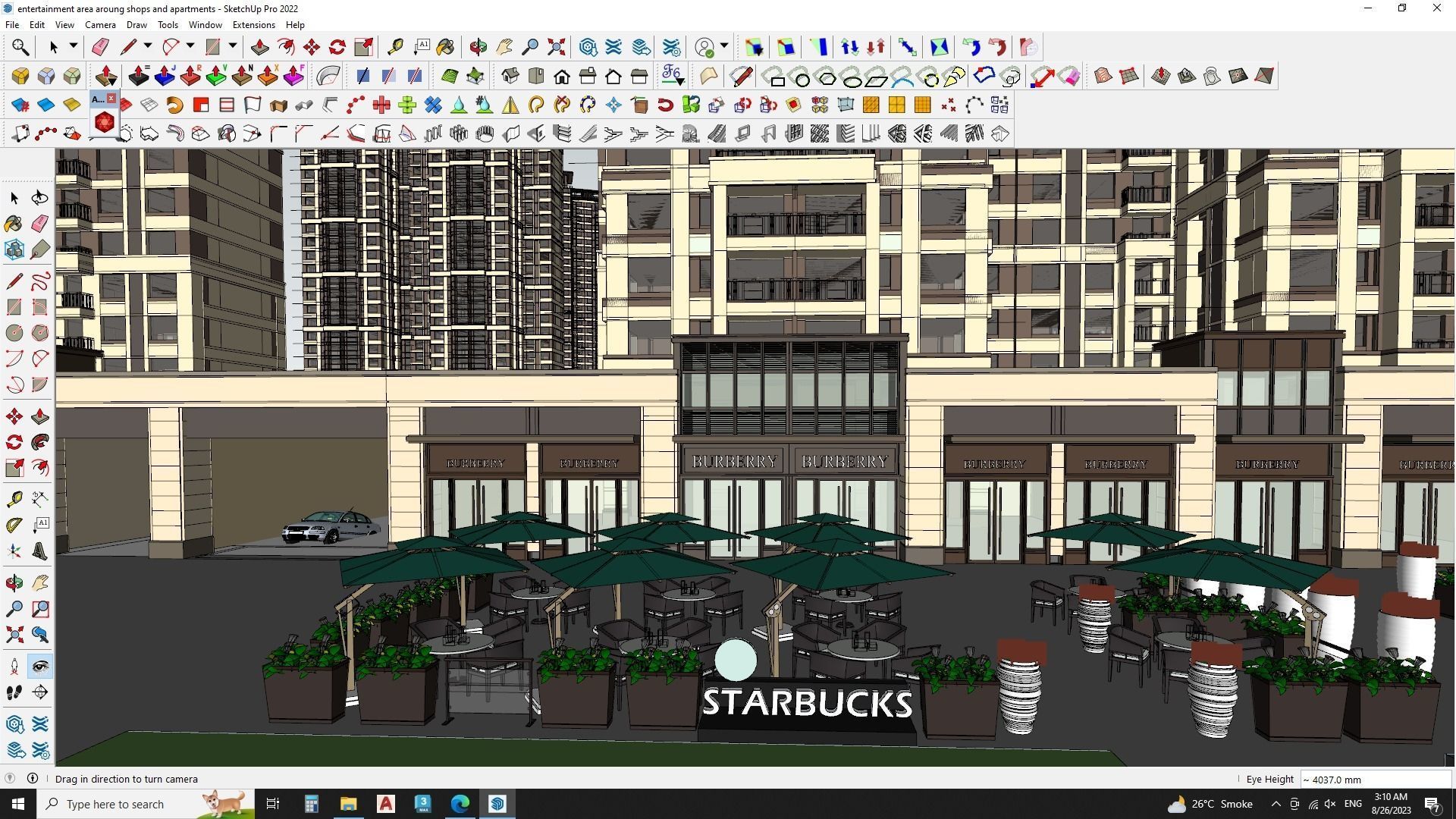Select the Tape Measure tool in top toolbar
The image size is (1456, 819).
395,47
